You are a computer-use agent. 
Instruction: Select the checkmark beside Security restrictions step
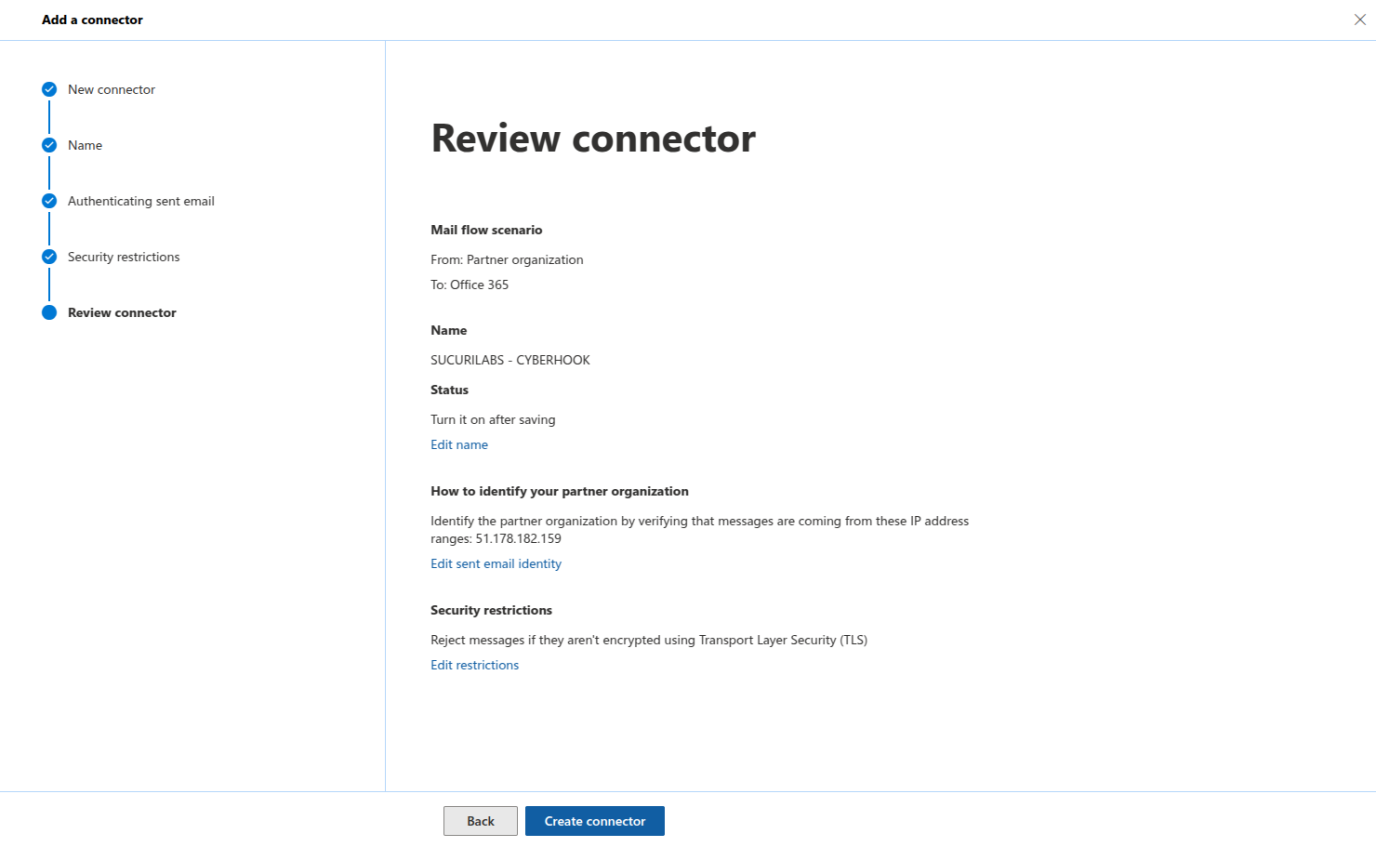pos(49,256)
